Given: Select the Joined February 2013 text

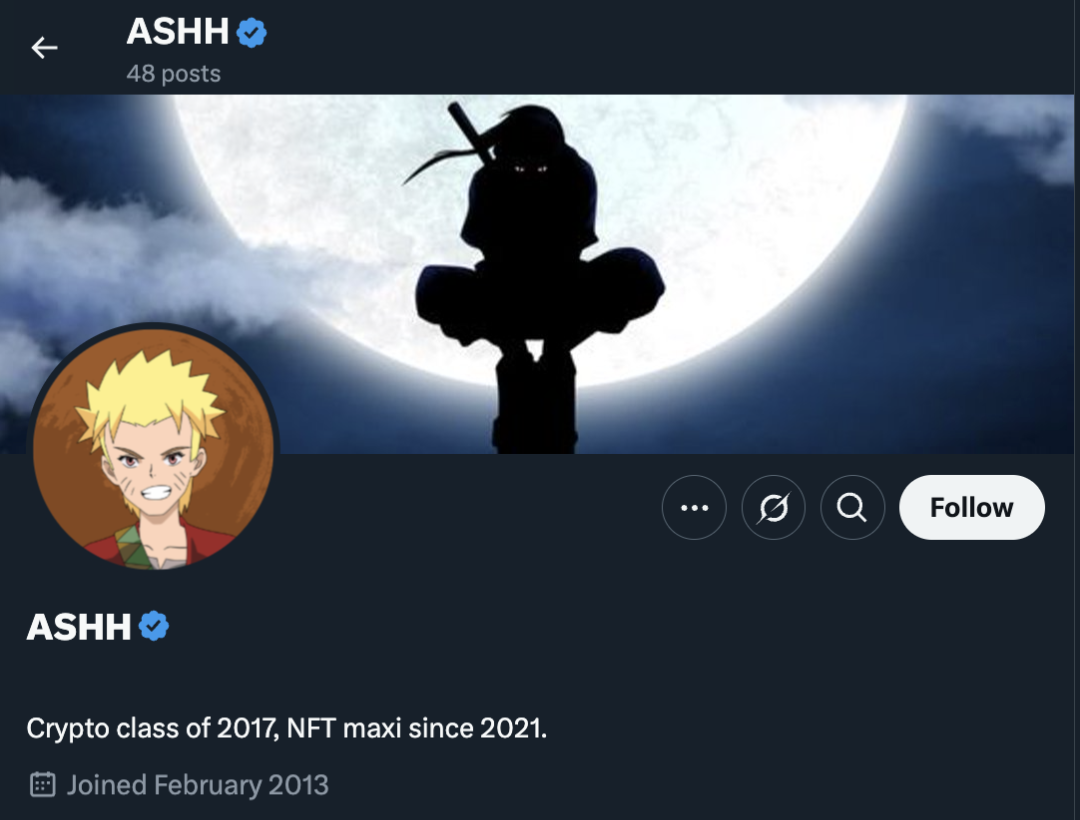Looking at the screenshot, I should [x=198, y=785].
